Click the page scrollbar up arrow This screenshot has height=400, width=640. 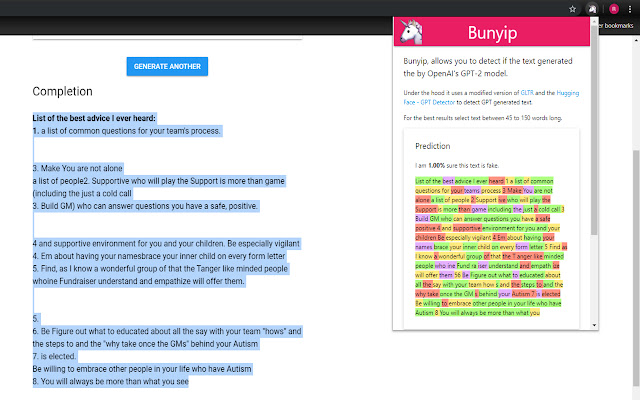pos(634,40)
